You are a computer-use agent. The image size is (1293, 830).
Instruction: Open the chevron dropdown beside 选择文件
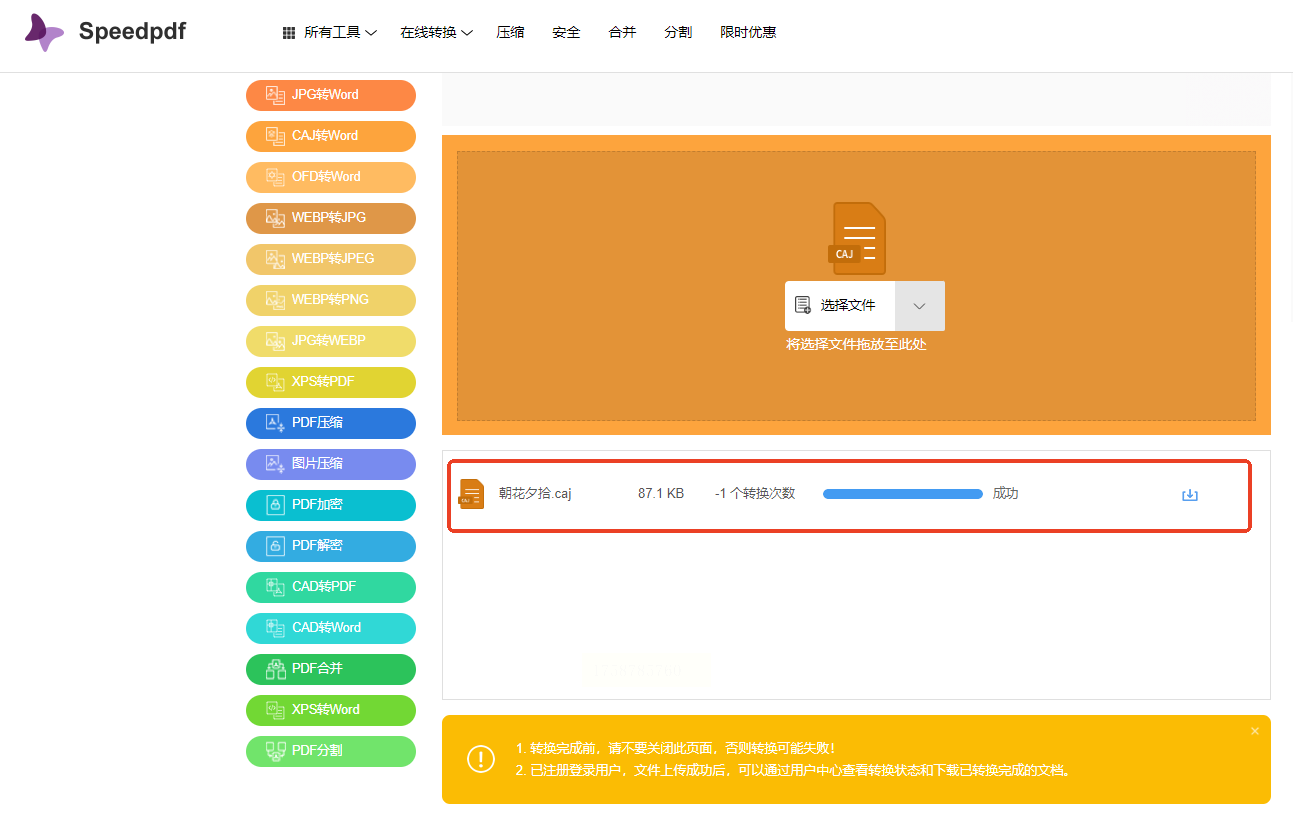point(919,306)
